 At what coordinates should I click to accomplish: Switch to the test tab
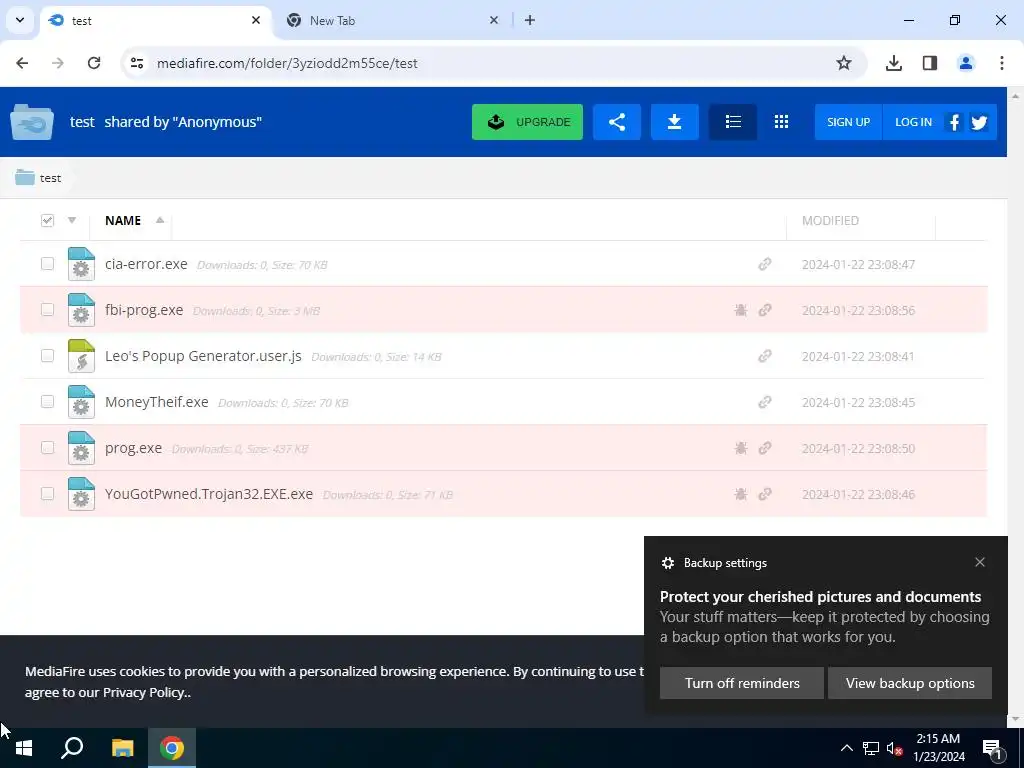155,20
